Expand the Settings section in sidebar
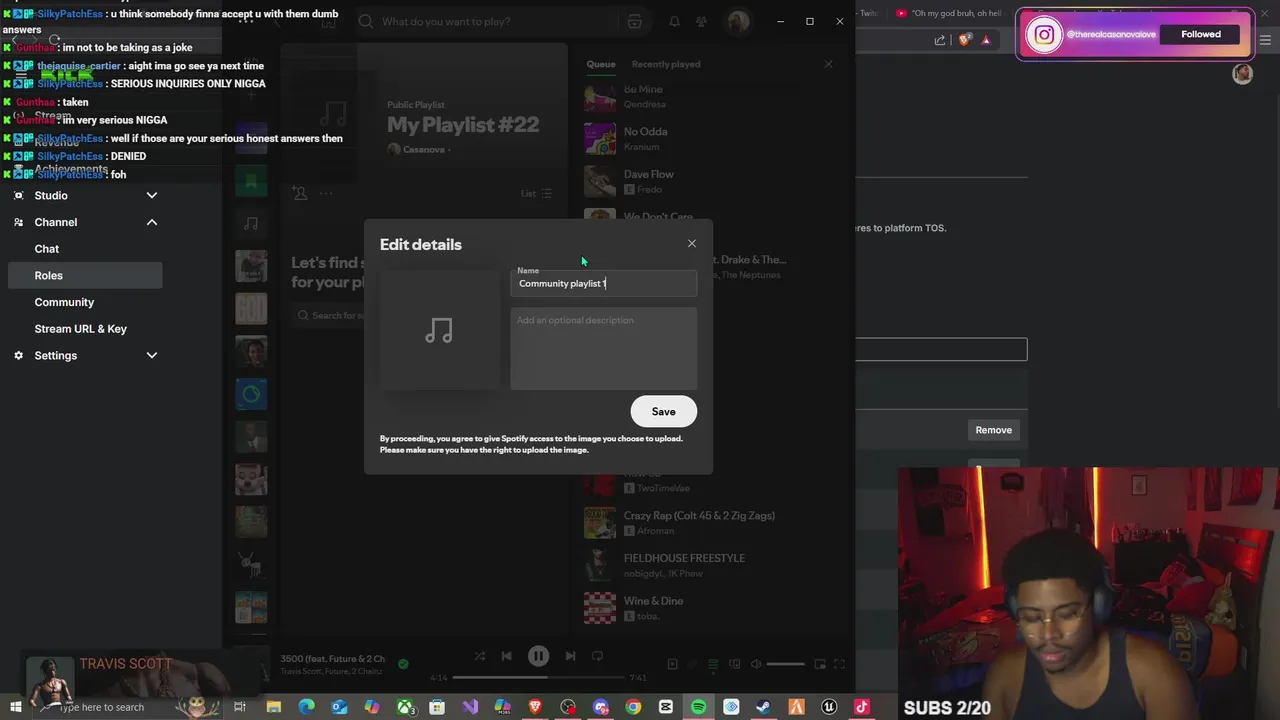 [x=152, y=355]
